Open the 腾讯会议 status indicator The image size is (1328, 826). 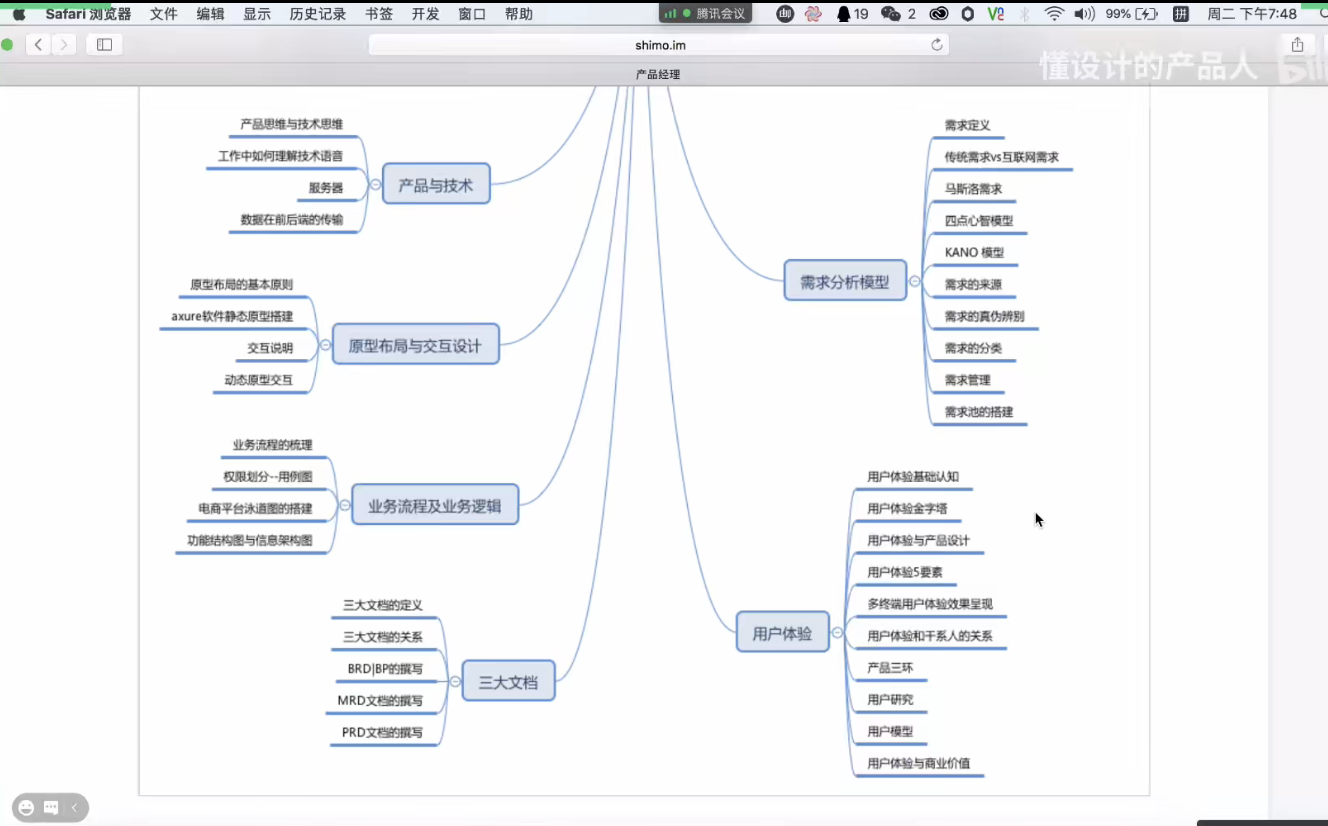click(705, 13)
